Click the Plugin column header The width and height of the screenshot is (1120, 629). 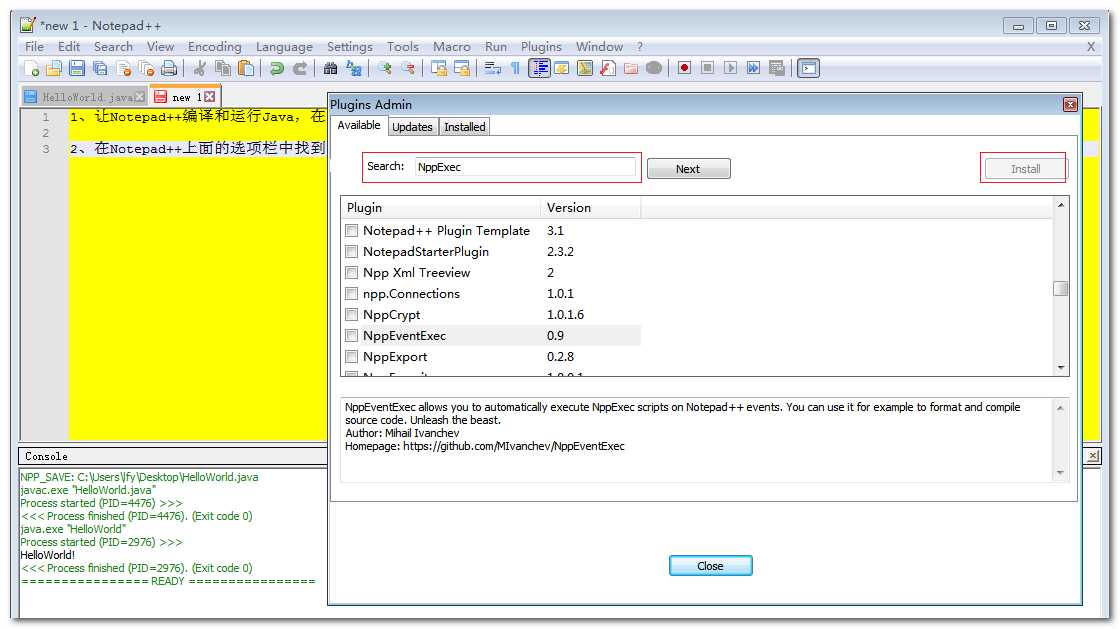click(x=441, y=208)
